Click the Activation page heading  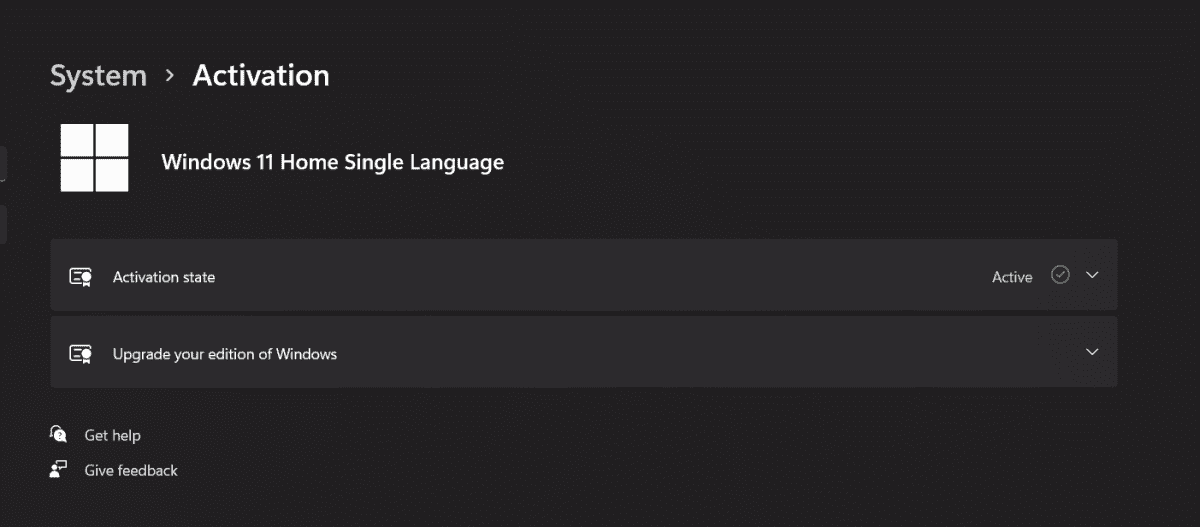(261, 75)
